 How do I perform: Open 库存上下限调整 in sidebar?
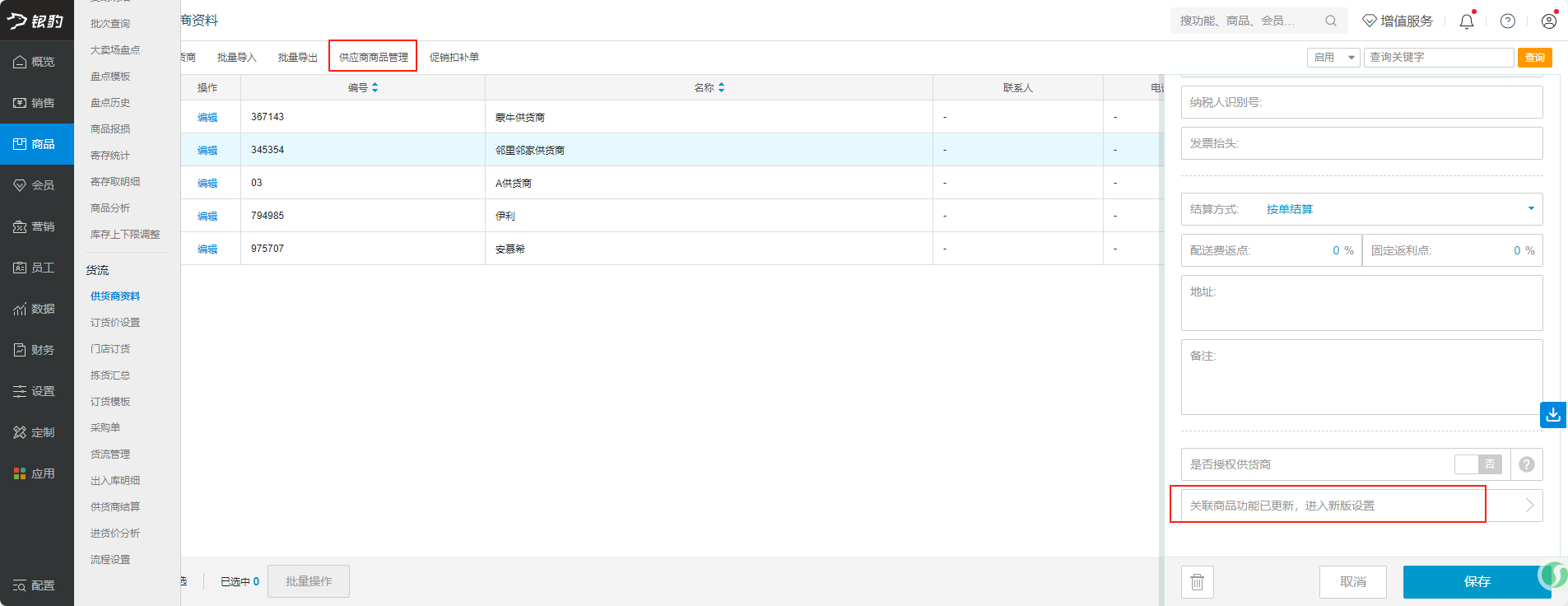125,235
